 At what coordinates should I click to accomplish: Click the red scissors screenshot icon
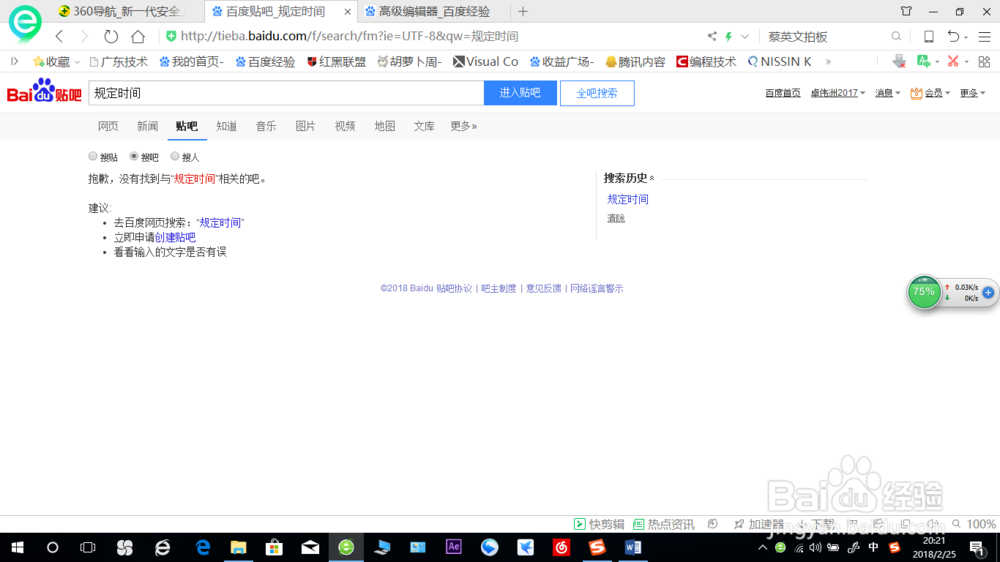point(953,61)
